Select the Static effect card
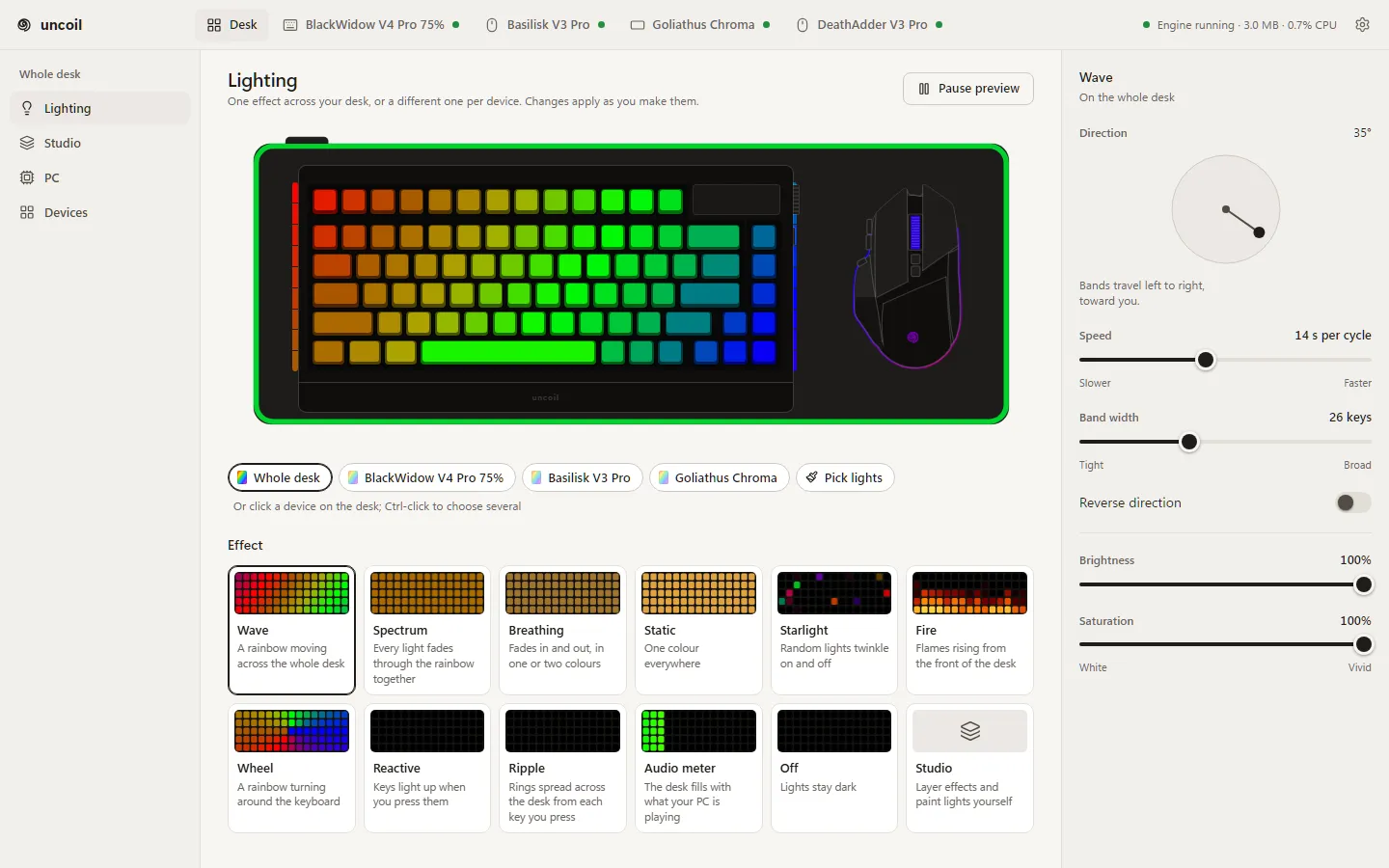The image size is (1389, 868). click(699, 630)
